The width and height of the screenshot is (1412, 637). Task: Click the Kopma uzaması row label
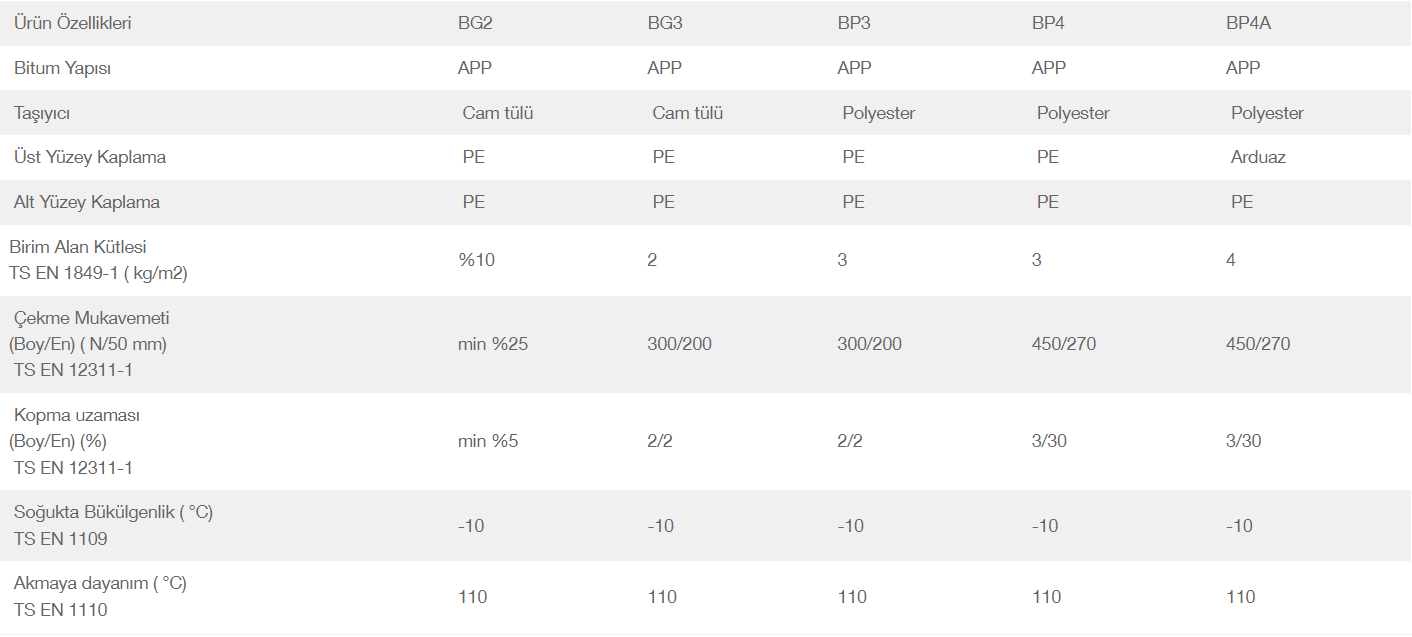(75, 441)
